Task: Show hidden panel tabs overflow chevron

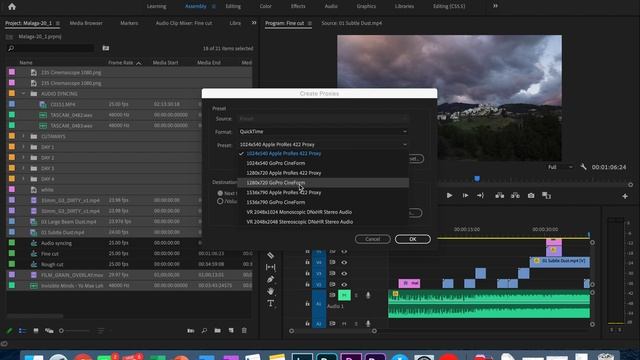Action: [254, 23]
